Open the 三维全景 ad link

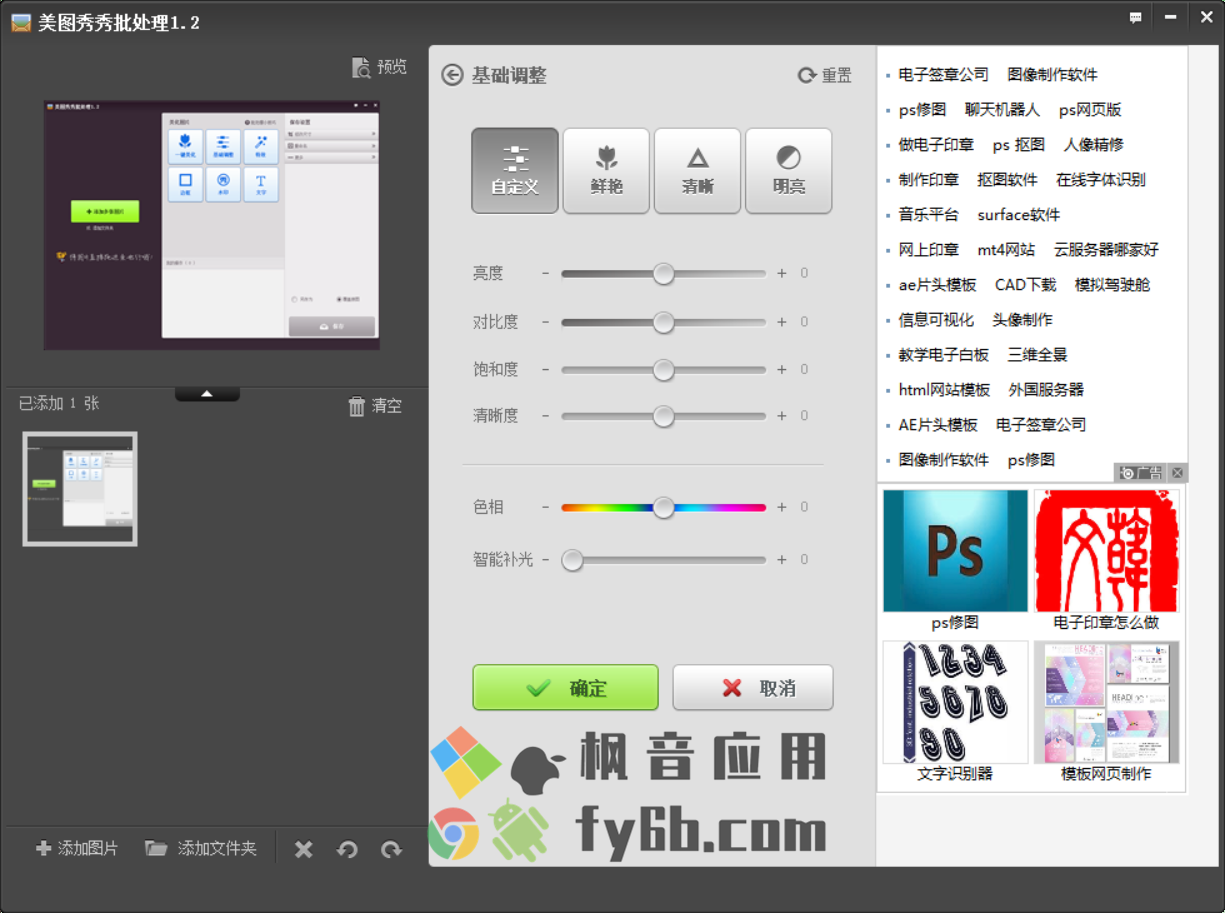pyautogui.click(x=1037, y=355)
